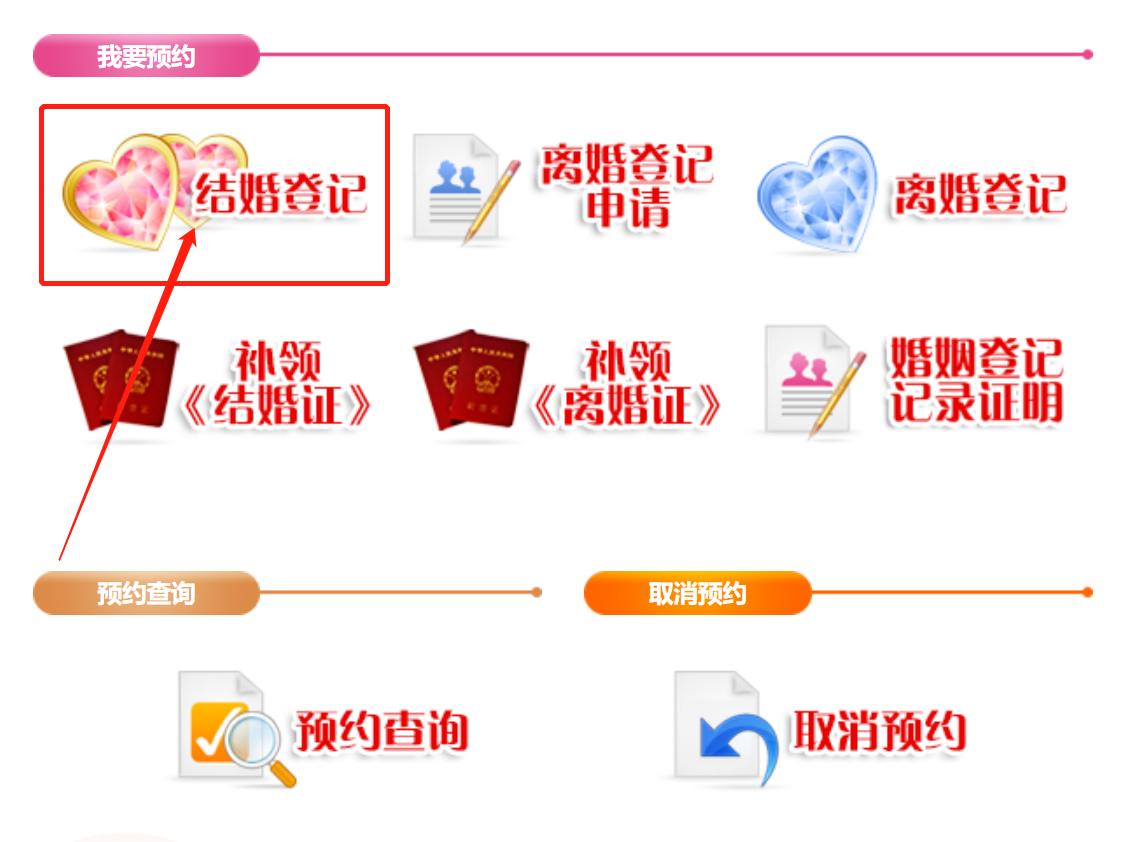
Task: Click the blue undo arrow document icon
Action: [x=726, y=728]
